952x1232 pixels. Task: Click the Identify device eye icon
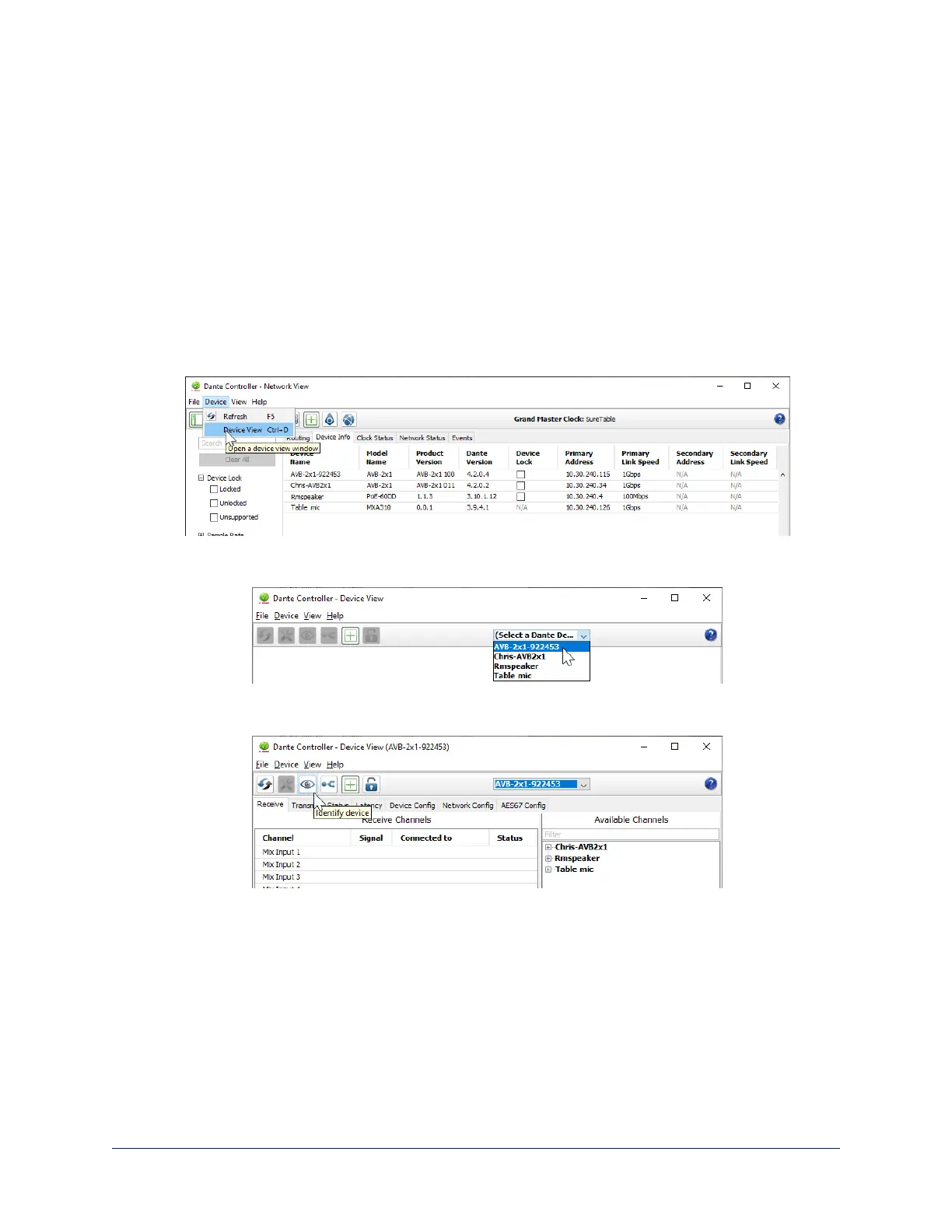[x=307, y=784]
